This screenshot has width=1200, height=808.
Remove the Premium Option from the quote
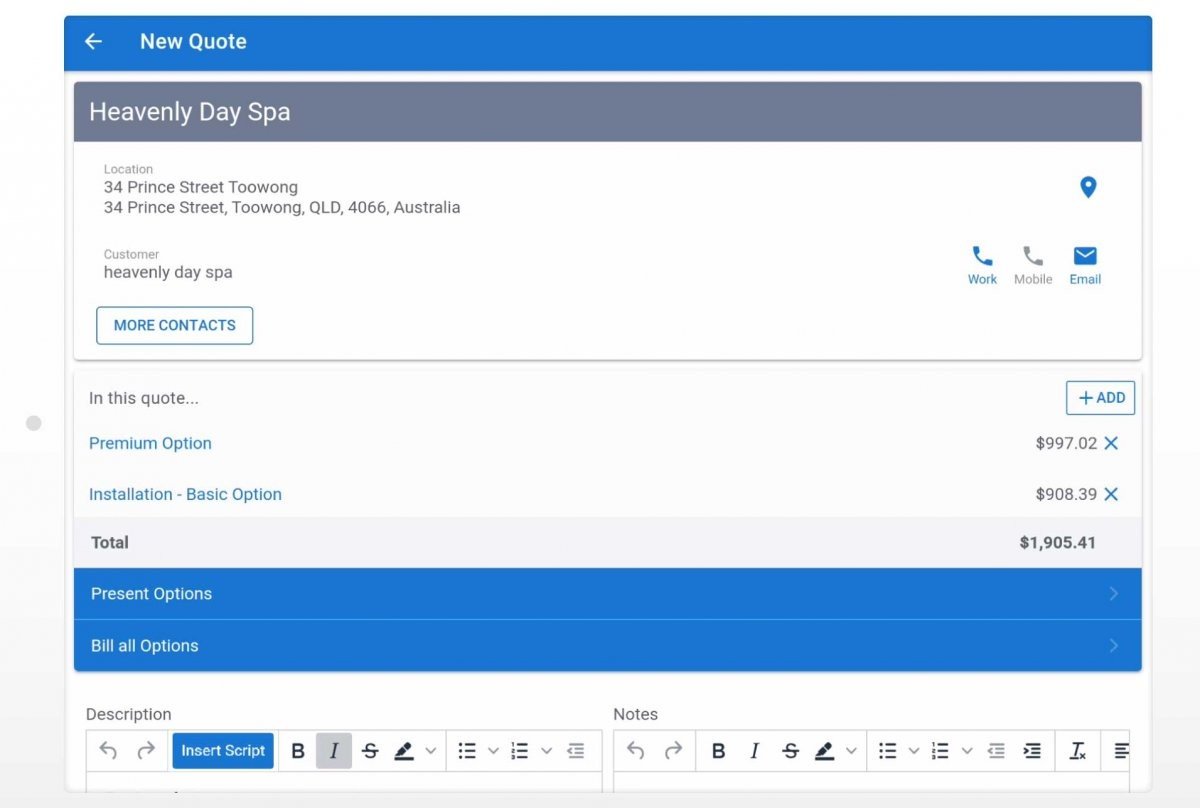click(1111, 443)
